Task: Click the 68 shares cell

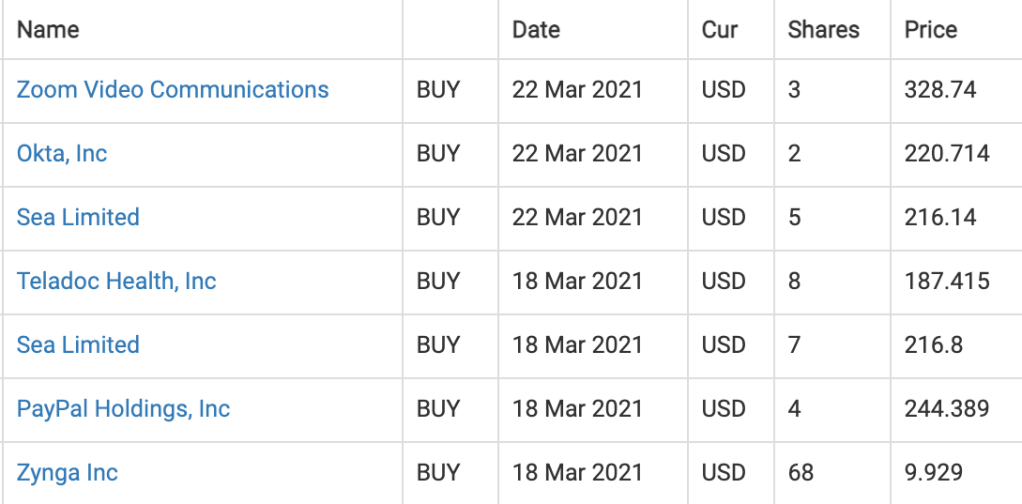Action: [801, 473]
